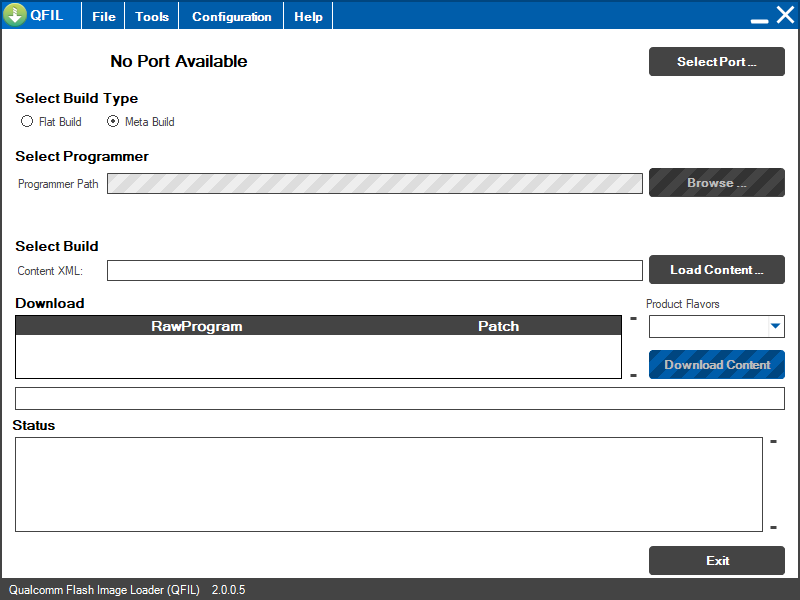This screenshot has width=800, height=600.
Task: Click the QFIL green download logo icon
Action: click(x=15, y=15)
